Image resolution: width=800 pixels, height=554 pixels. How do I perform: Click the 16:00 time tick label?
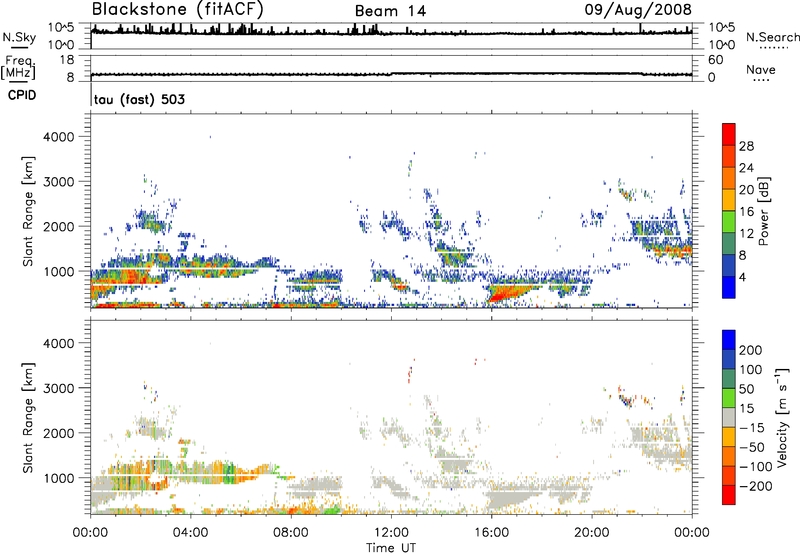click(491, 533)
